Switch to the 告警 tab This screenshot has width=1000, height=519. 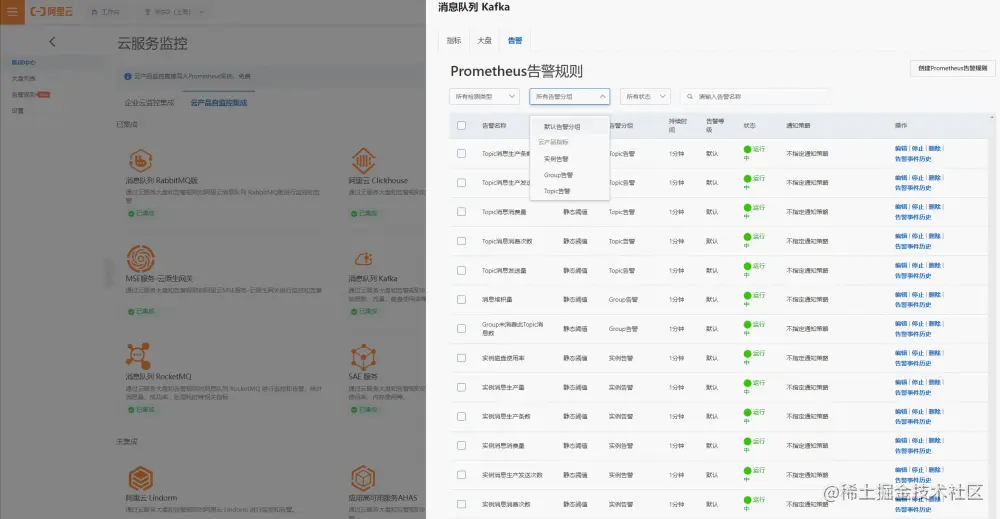tap(515, 41)
